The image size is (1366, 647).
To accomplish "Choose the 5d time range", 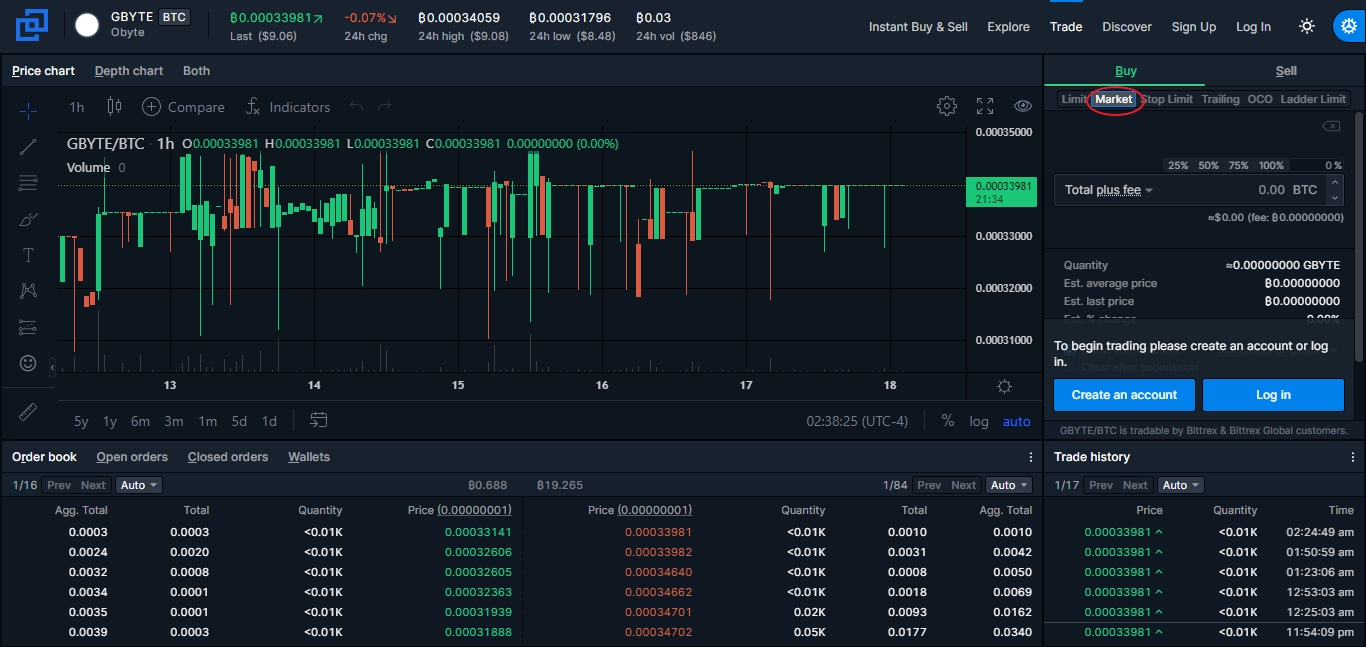I will (239, 421).
